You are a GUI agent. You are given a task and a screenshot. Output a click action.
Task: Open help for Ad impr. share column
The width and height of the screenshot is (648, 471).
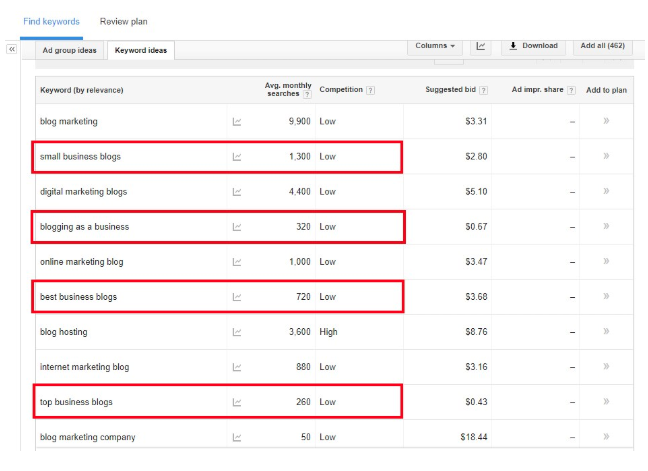coord(571,90)
